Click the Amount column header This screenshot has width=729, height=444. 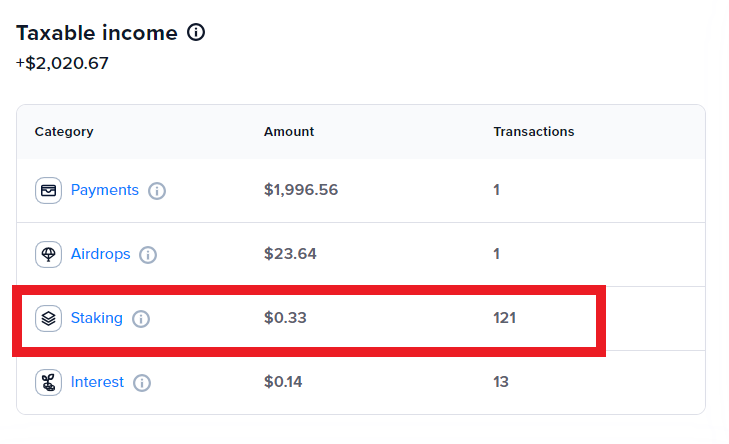(x=289, y=131)
